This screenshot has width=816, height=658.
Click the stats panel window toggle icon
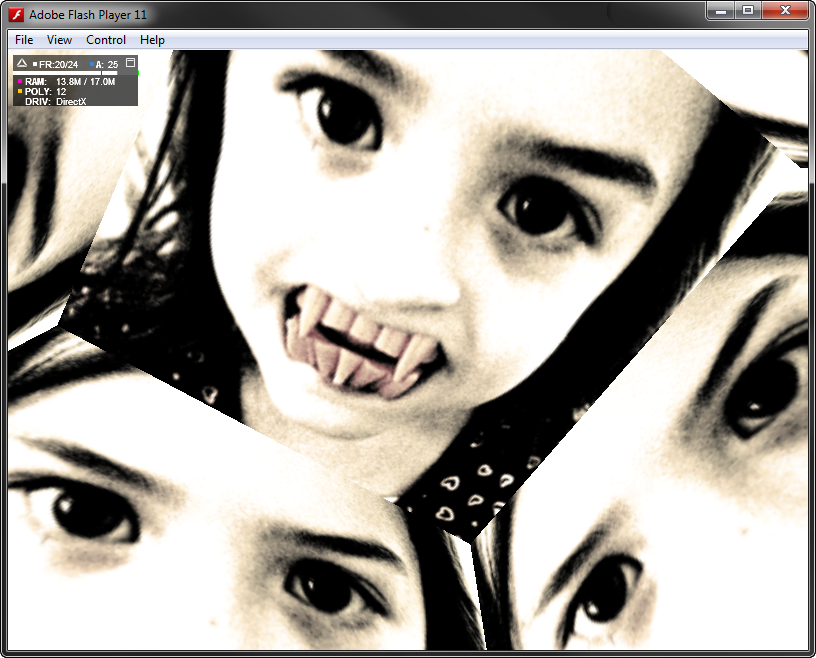tap(131, 62)
